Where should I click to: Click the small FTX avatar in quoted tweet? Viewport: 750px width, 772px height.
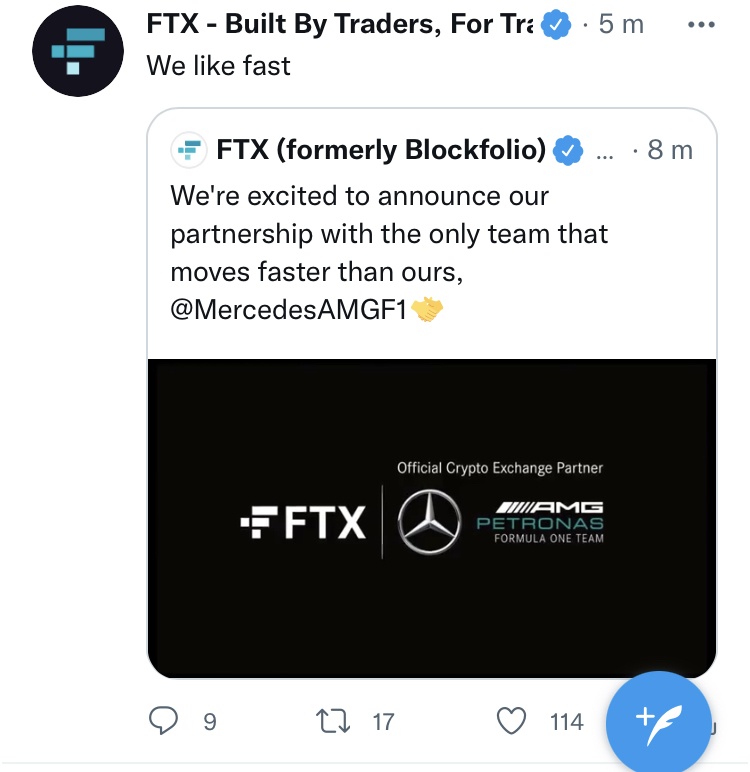pyautogui.click(x=187, y=150)
